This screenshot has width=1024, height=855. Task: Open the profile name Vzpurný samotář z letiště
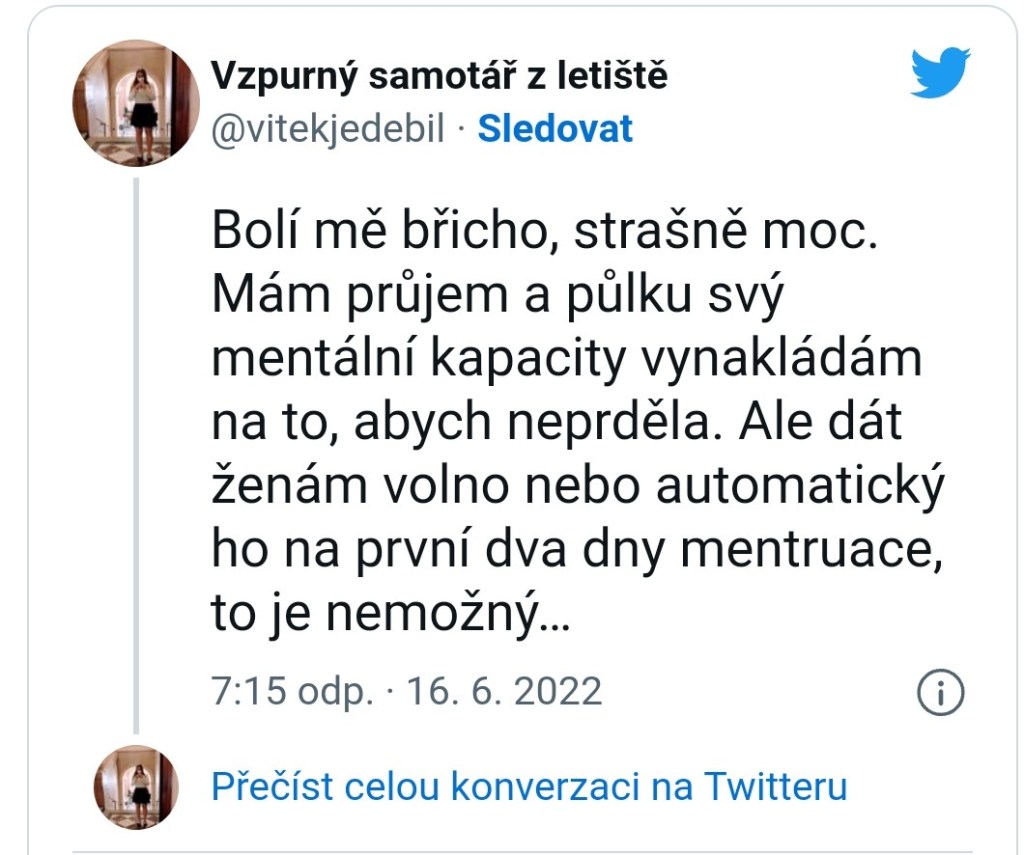point(439,75)
